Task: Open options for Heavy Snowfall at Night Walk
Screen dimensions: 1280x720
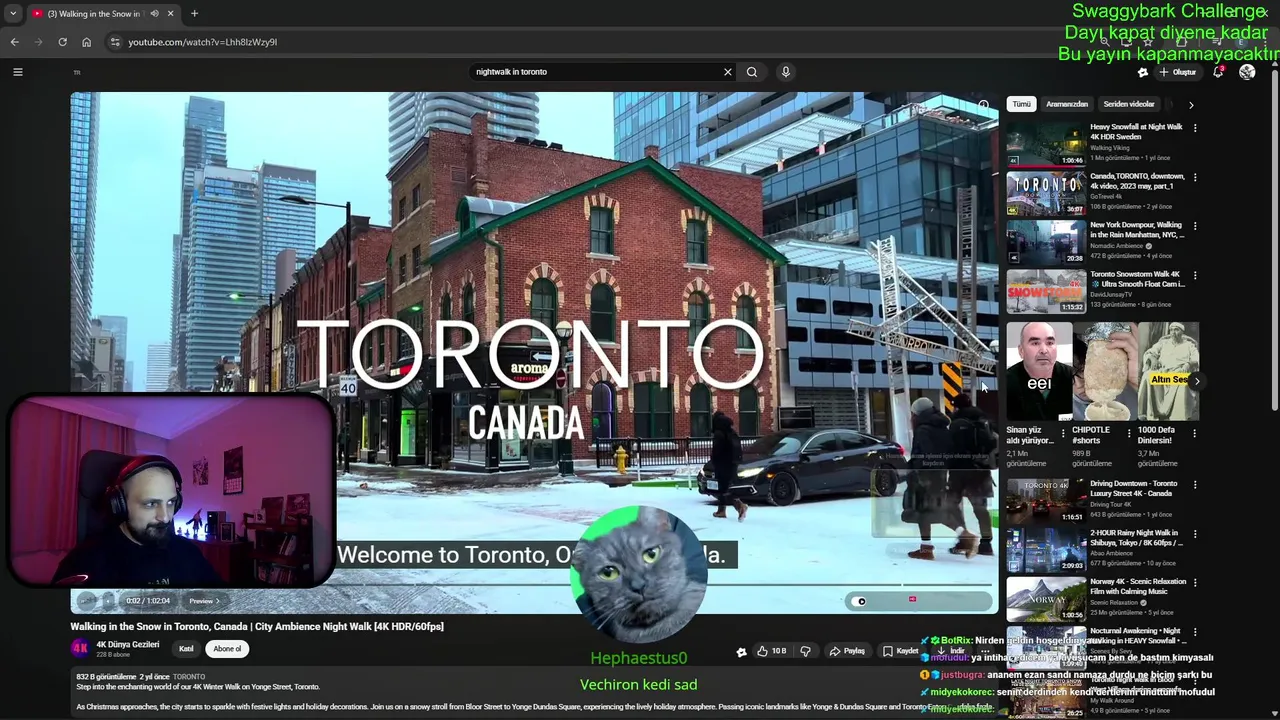Action: [1194, 128]
